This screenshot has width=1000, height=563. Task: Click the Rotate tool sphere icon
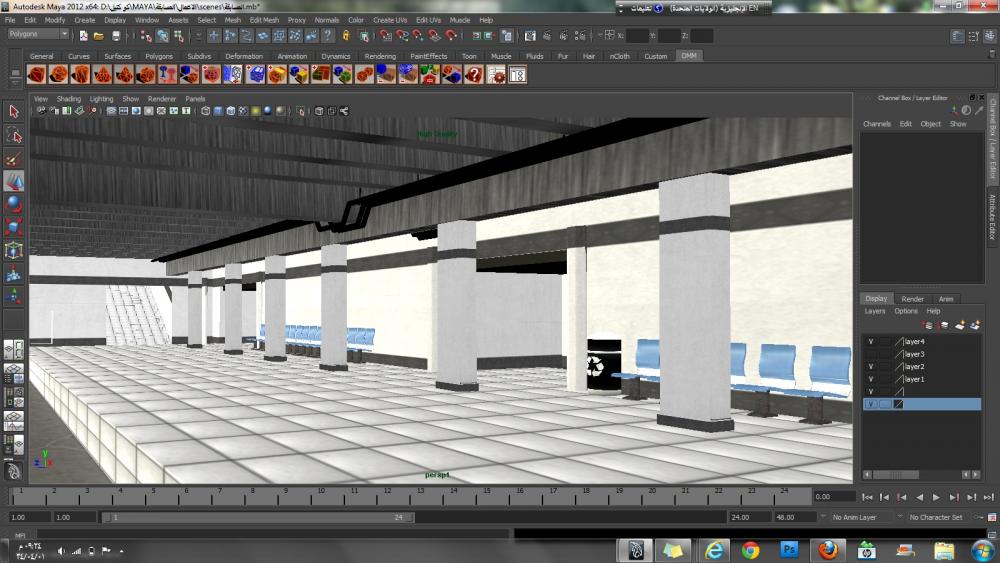pos(13,204)
